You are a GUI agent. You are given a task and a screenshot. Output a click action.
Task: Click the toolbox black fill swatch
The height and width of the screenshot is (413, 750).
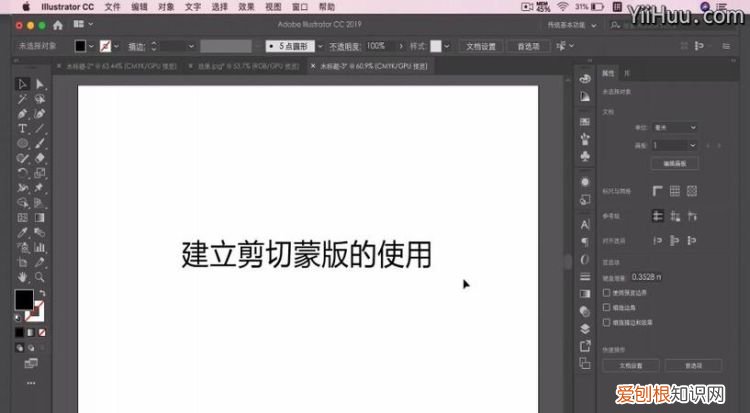point(24,300)
